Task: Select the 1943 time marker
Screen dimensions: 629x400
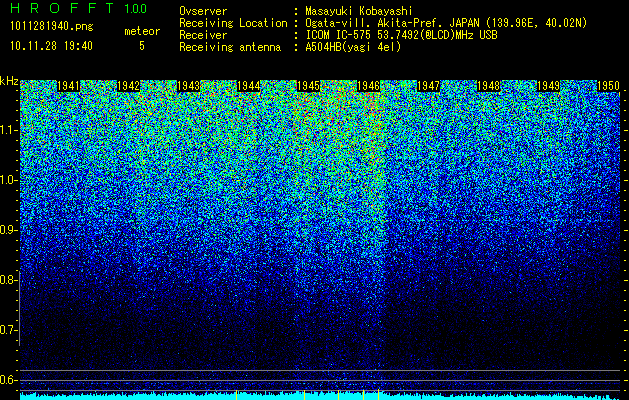Action: click(189, 86)
